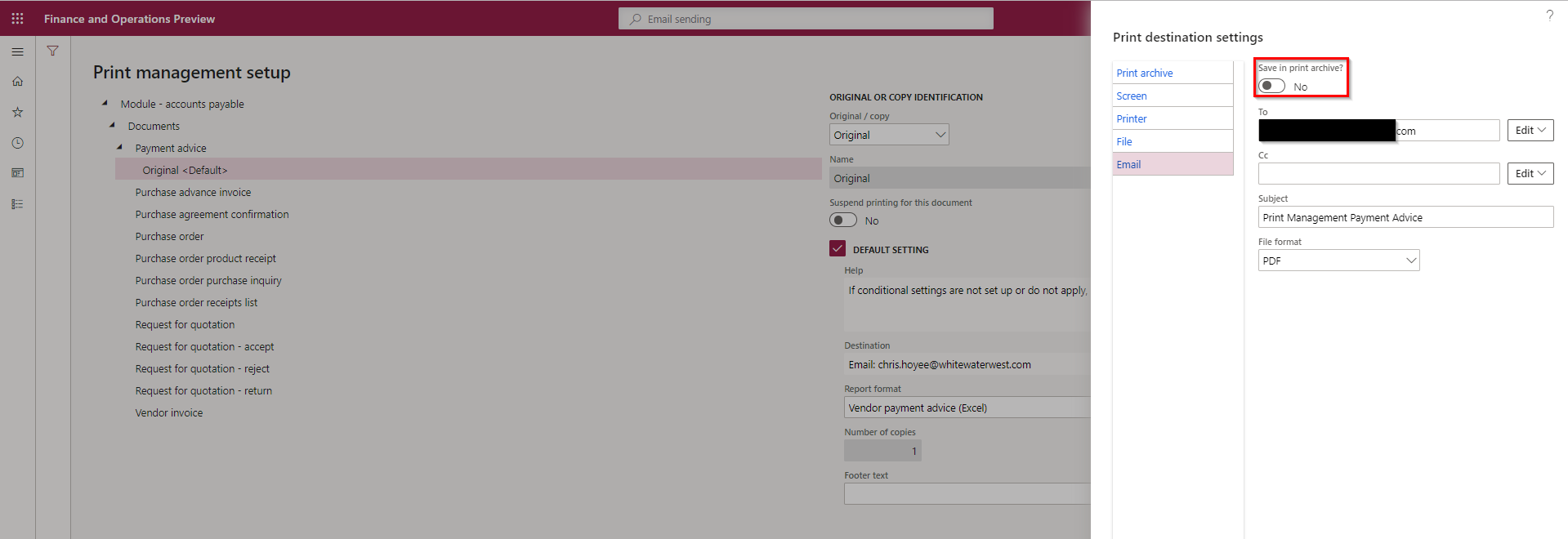Click the filter funnel icon
The height and width of the screenshot is (539, 1568).
click(x=52, y=51)
